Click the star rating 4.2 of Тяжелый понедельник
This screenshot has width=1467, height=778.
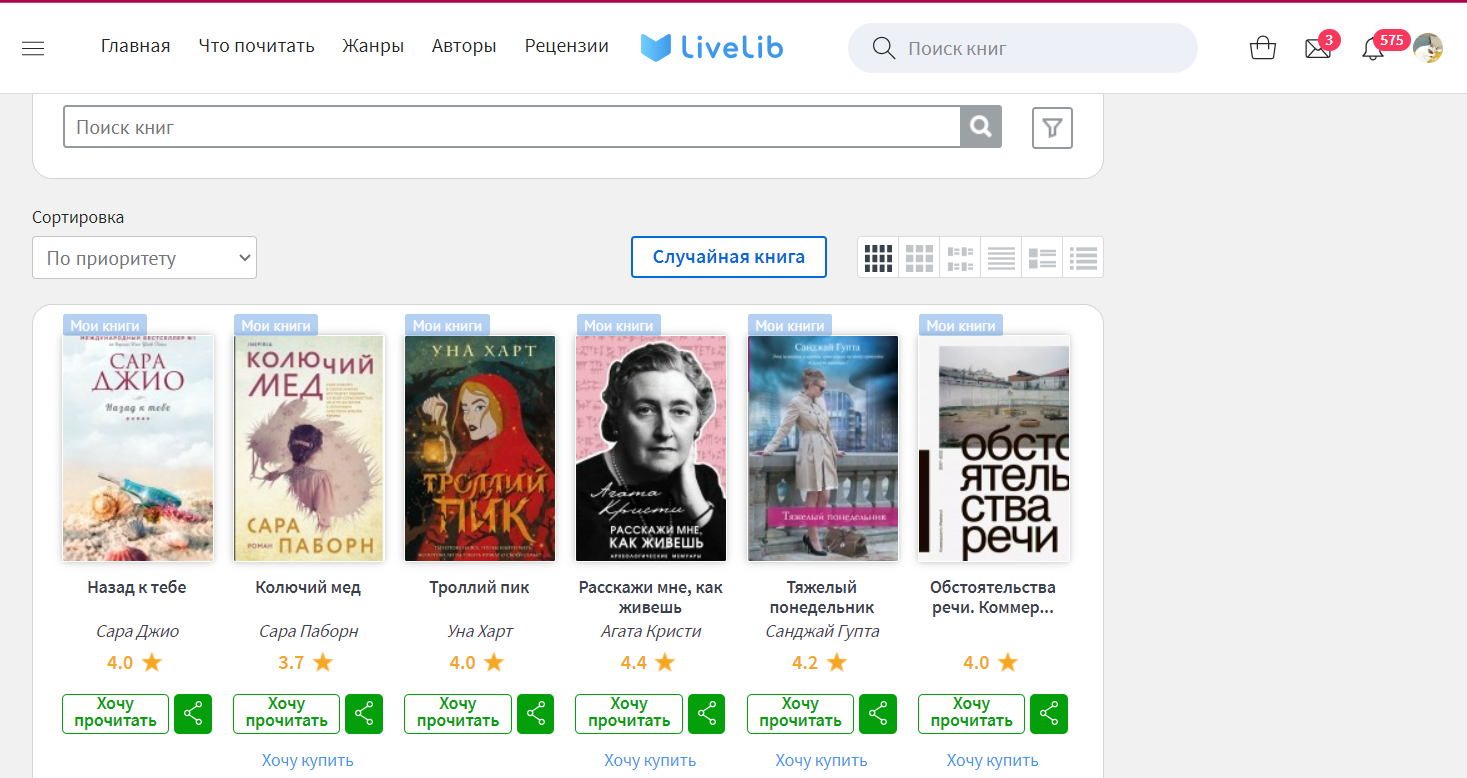click(819, 662)
